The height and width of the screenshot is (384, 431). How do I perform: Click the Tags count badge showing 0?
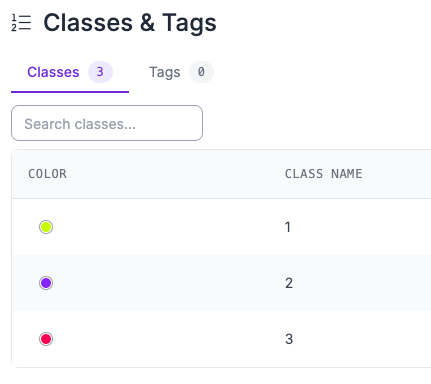pyautogui.click(x=201, y=72)
